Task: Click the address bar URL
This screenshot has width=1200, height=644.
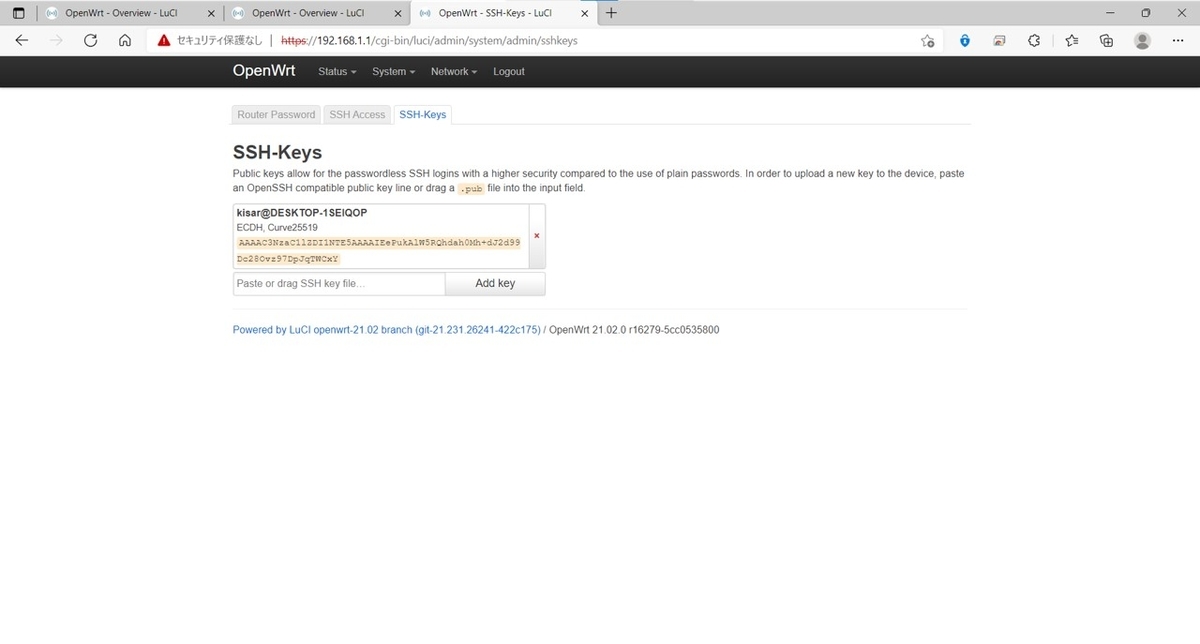Action: pyautogui.click(x=429, y=41)
